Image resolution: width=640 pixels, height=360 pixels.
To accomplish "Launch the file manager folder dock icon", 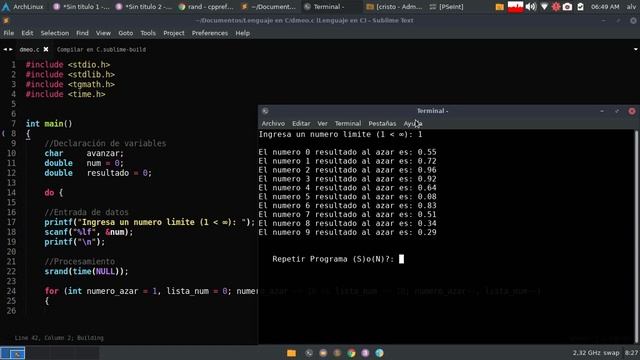I will pos(291,353).
